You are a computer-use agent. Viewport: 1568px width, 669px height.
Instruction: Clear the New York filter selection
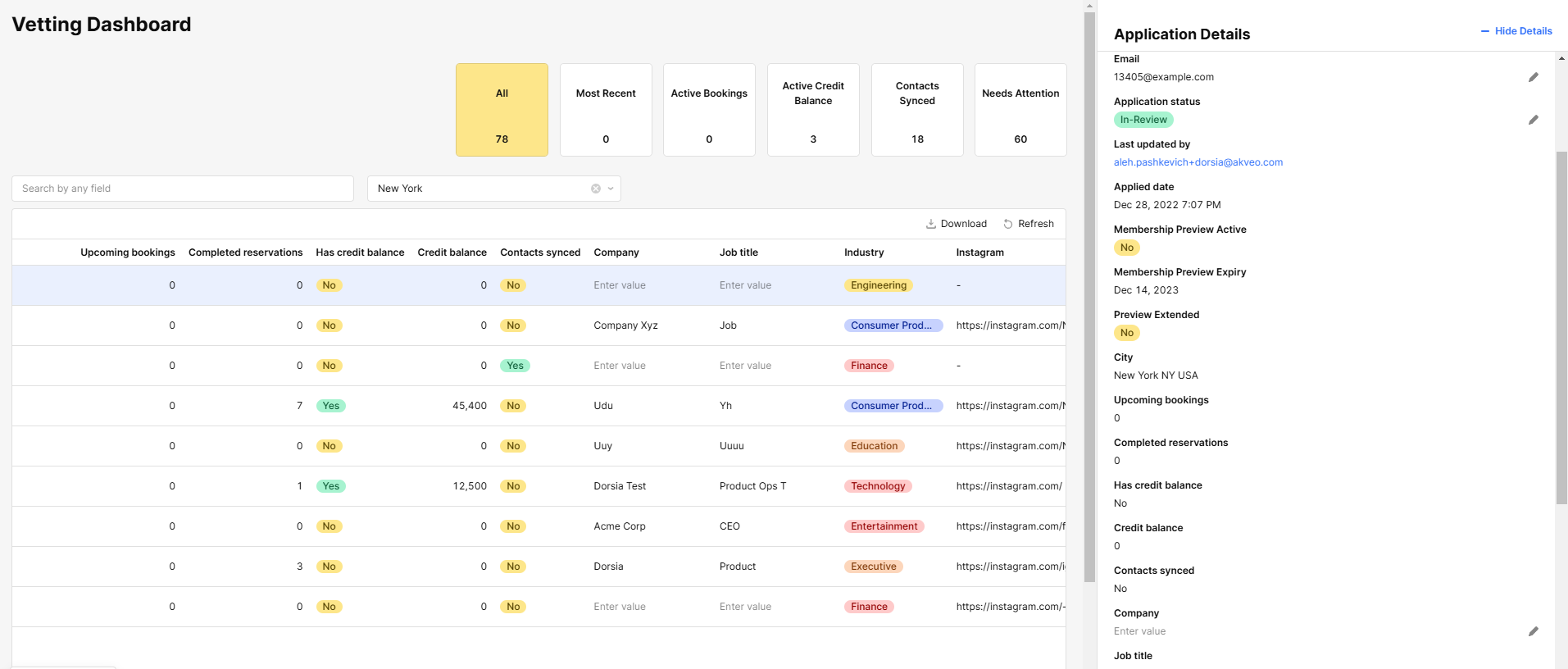coord(596,189)
